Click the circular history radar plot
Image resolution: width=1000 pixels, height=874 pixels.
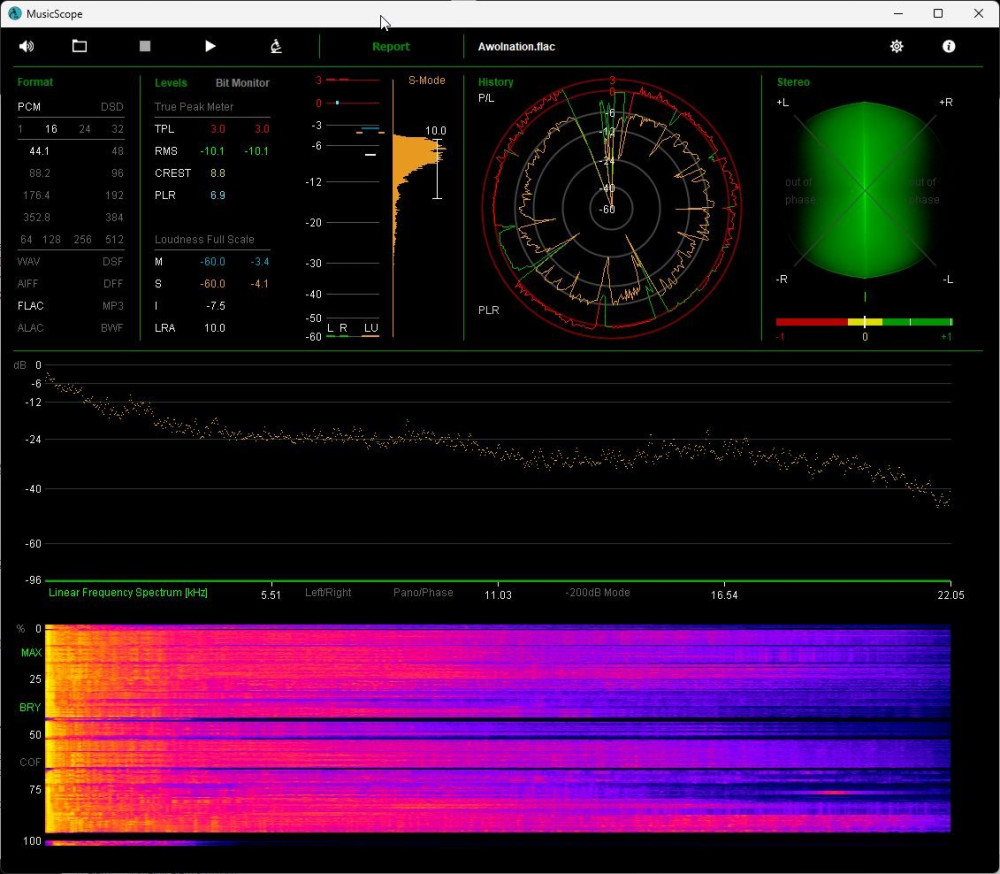click(611, 209)
